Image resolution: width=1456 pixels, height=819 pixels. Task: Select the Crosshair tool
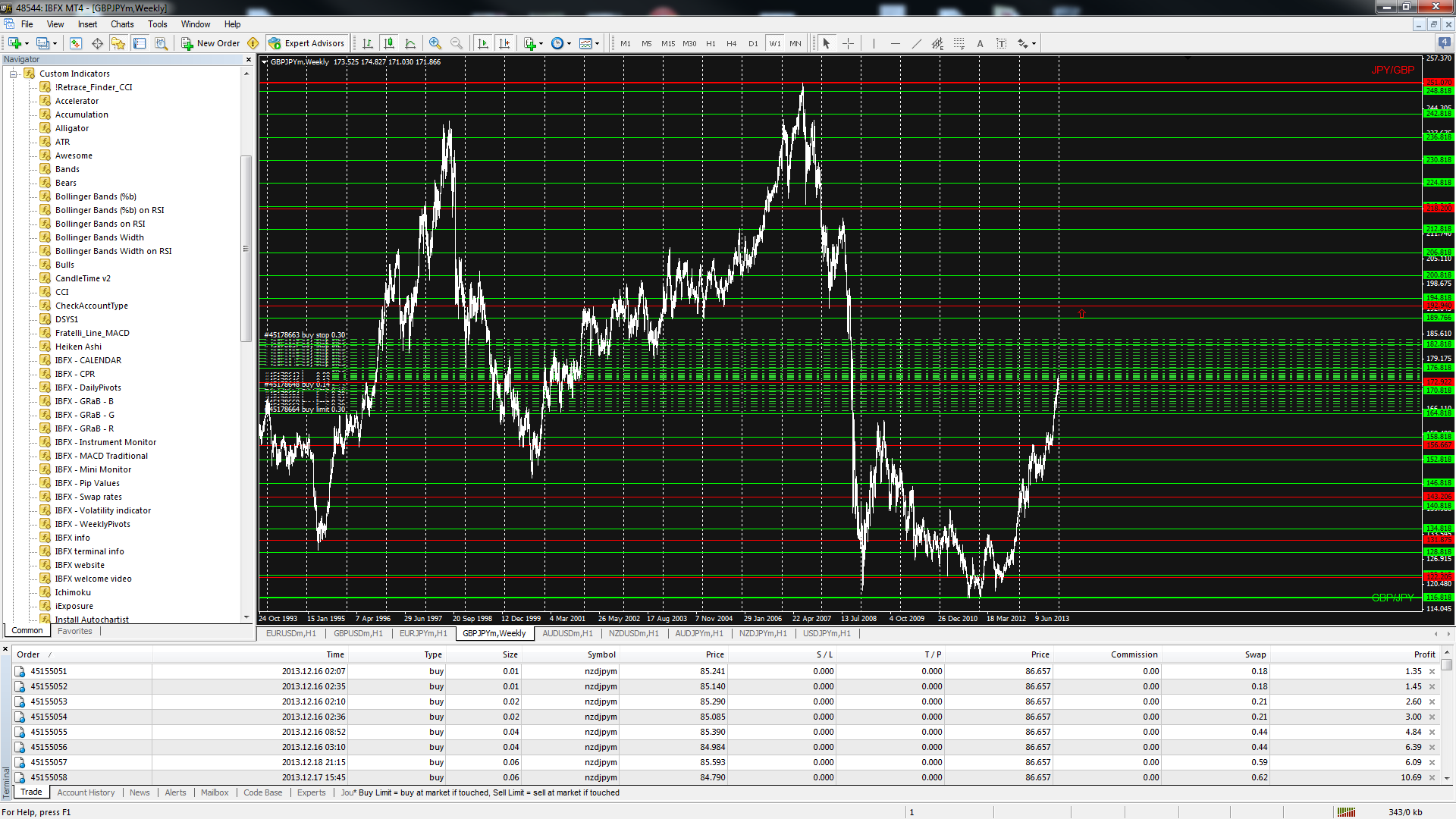(x=848, y=43)
